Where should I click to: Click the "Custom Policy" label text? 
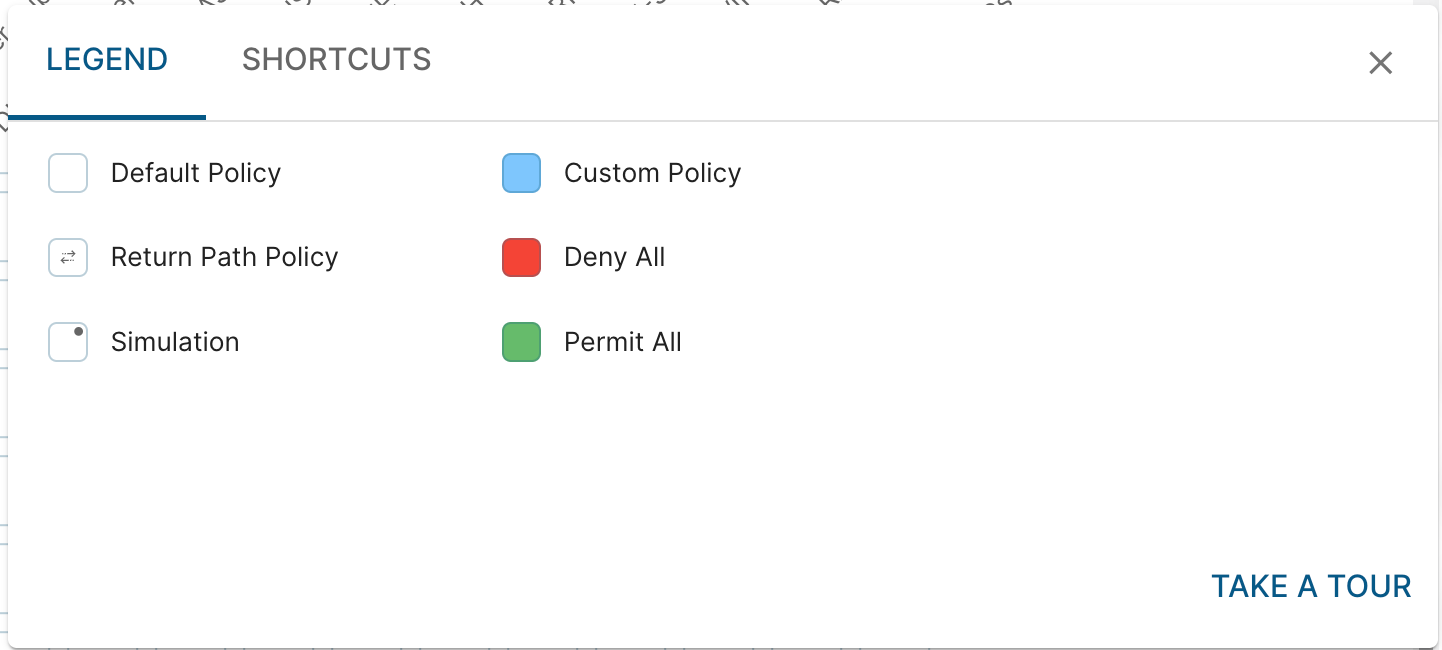[x=653, y=173]
